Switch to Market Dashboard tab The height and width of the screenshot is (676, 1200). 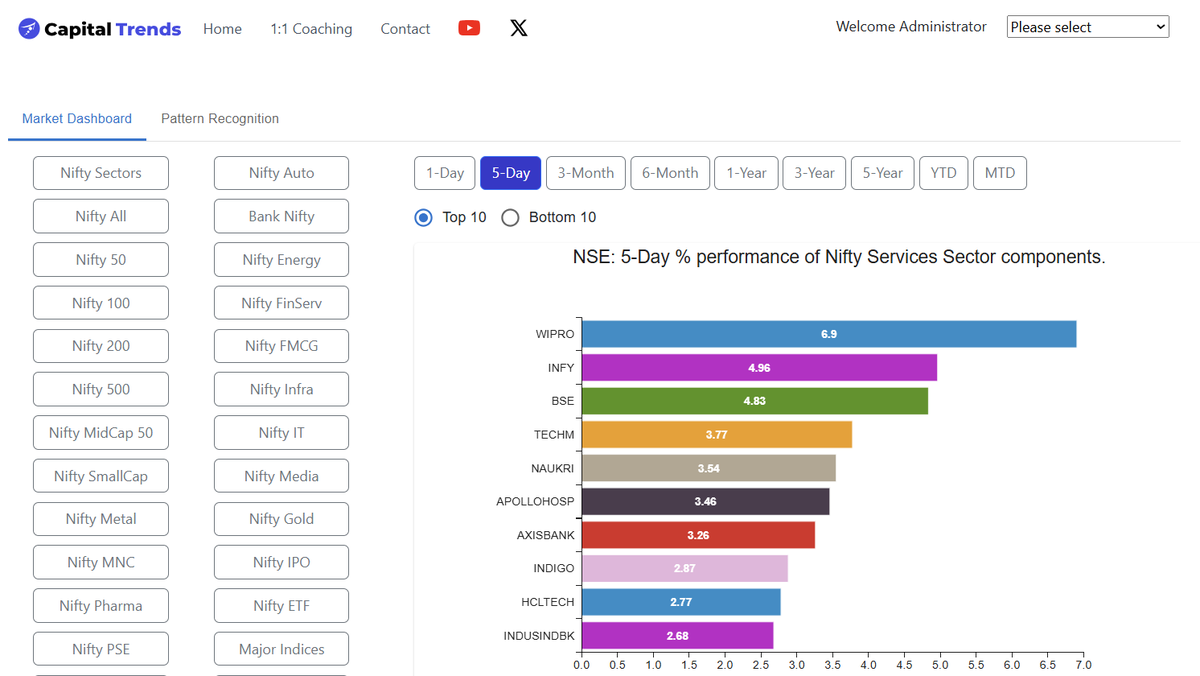click(77, 118)
